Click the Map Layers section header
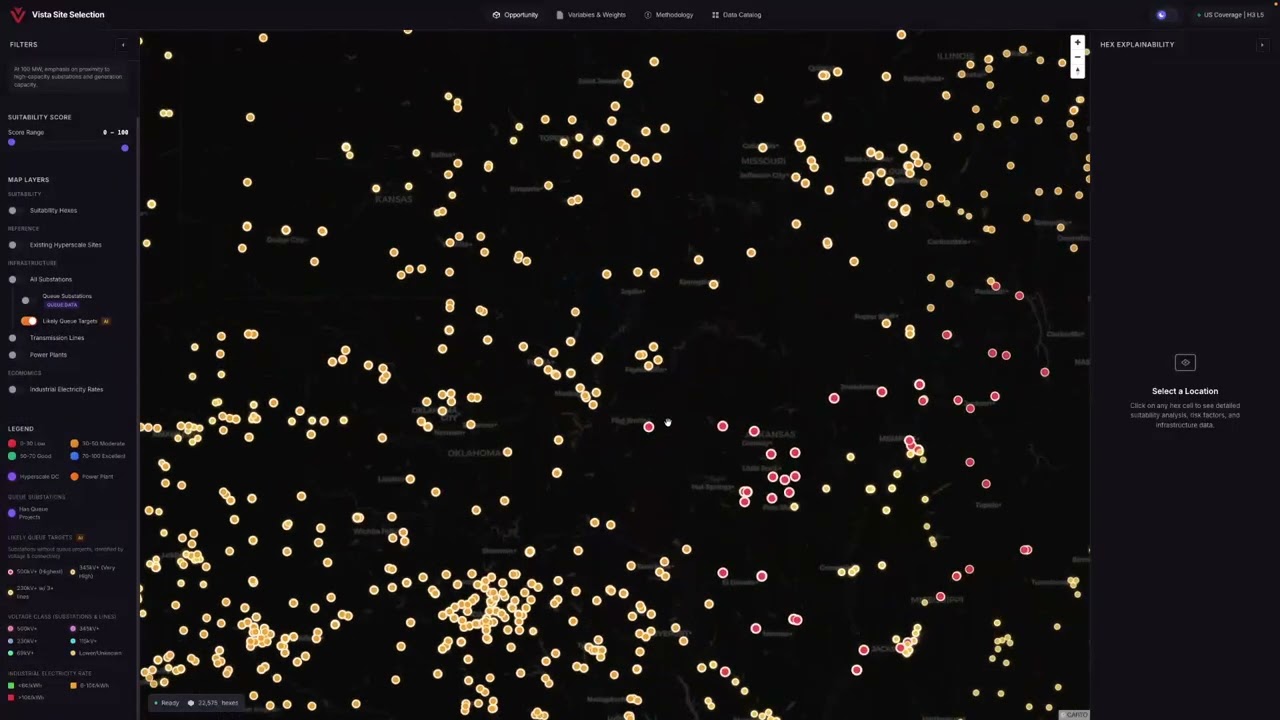The image size is (1280, 720). [29, 180]
